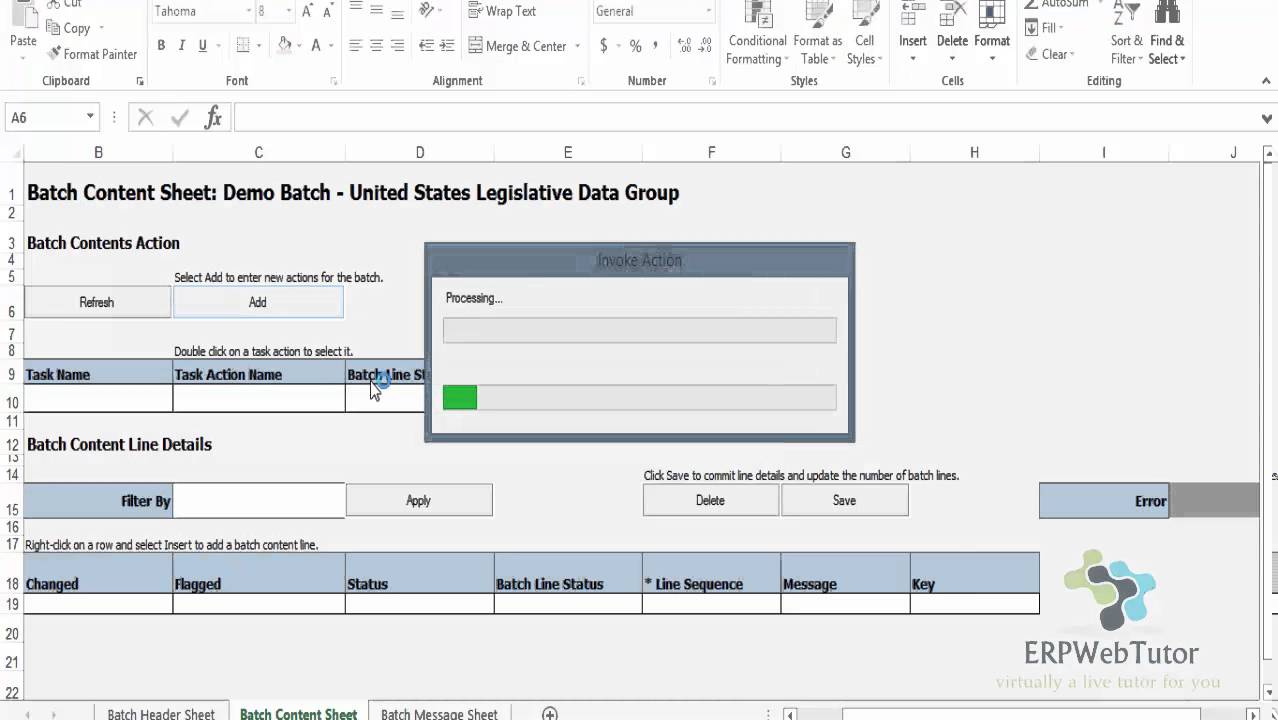Screen dimensions: 1278x720
Task: Open Font dialog launcher
Action: (x=335, y=81)
